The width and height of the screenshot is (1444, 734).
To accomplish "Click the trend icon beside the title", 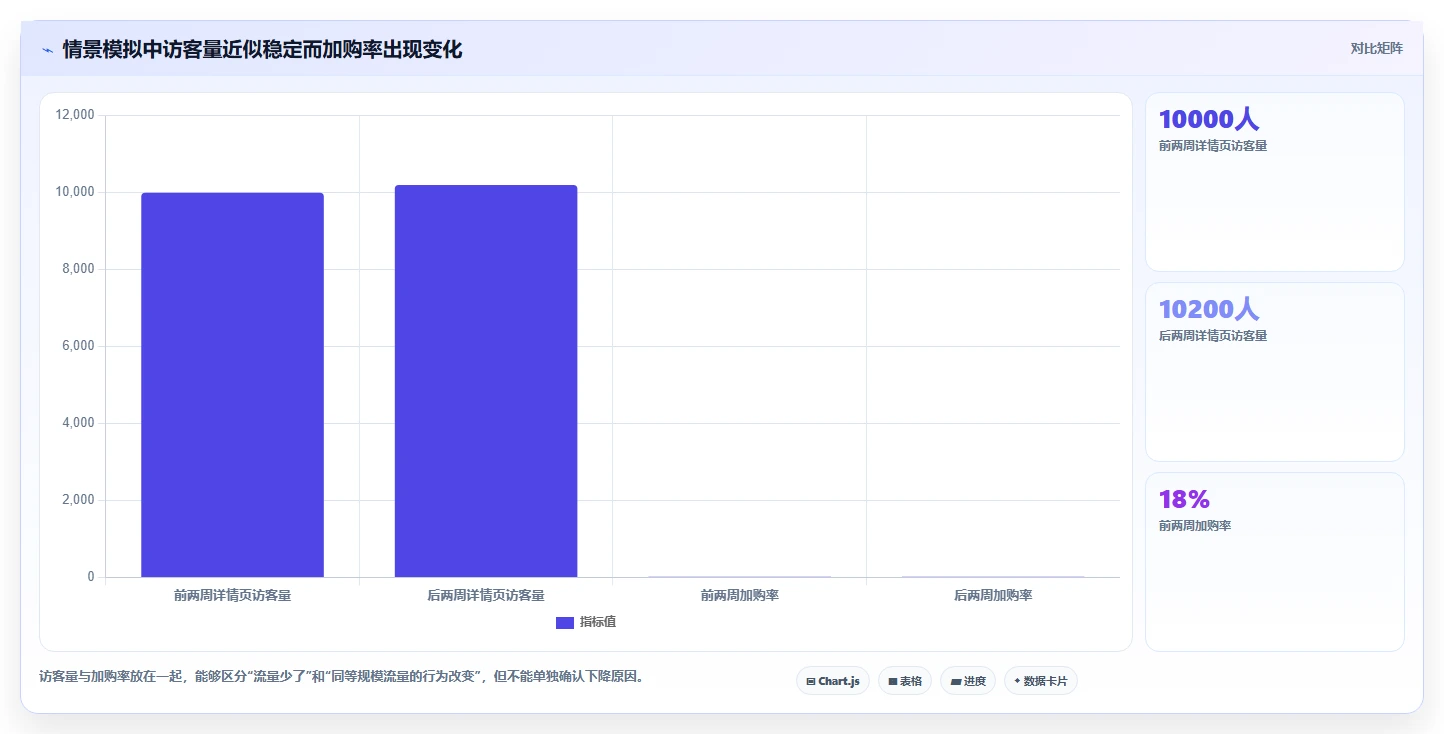I will 47,49.
